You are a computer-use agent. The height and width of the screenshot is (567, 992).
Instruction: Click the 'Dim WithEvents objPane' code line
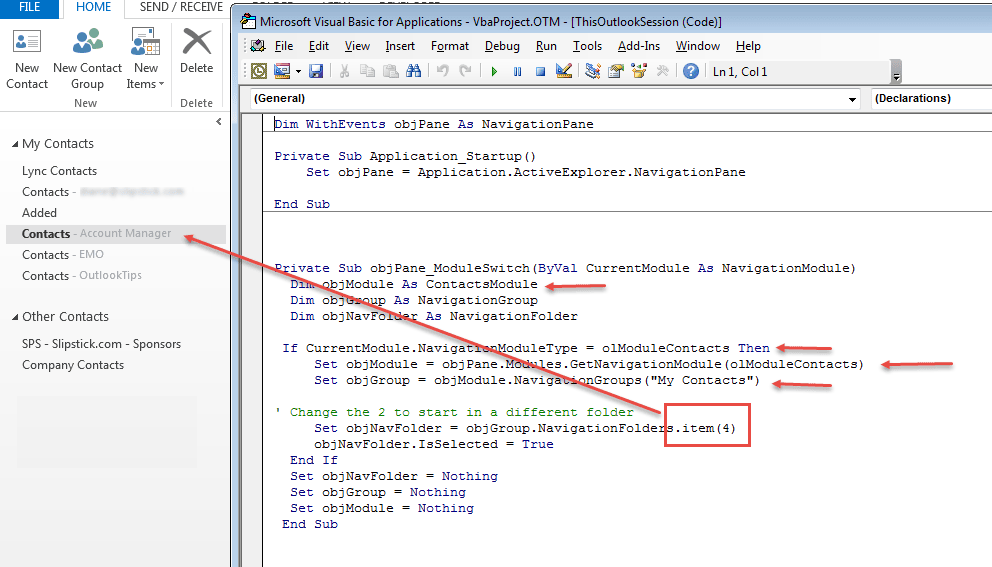point(434,124)
